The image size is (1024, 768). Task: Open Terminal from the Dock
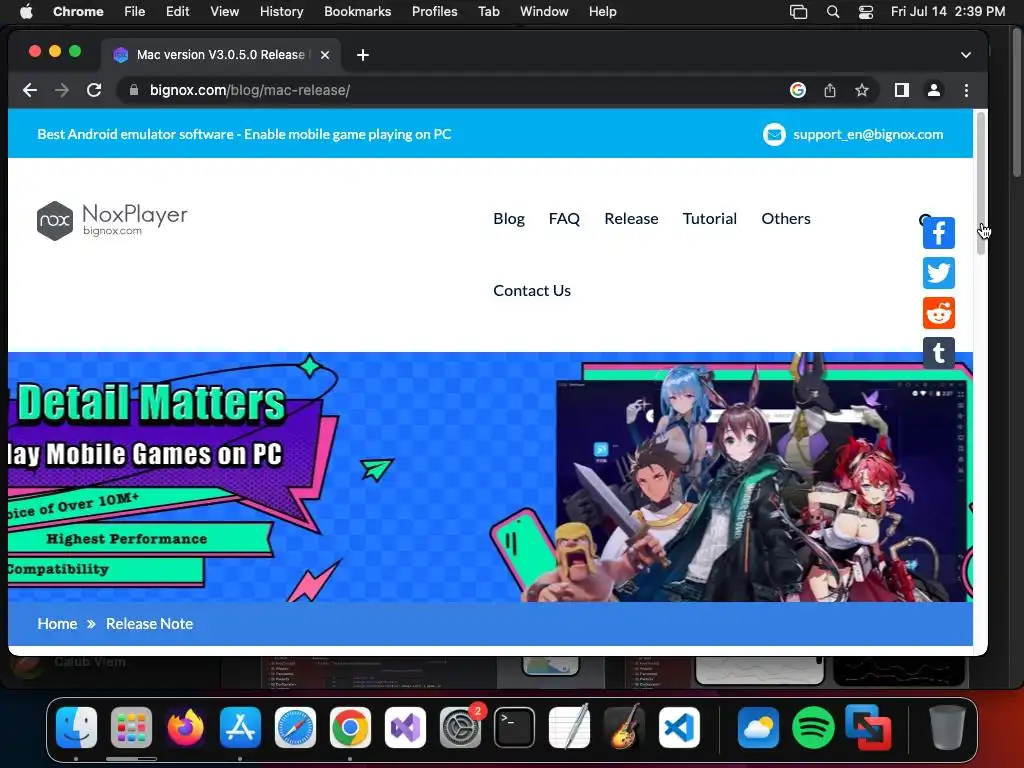[515, 728]
